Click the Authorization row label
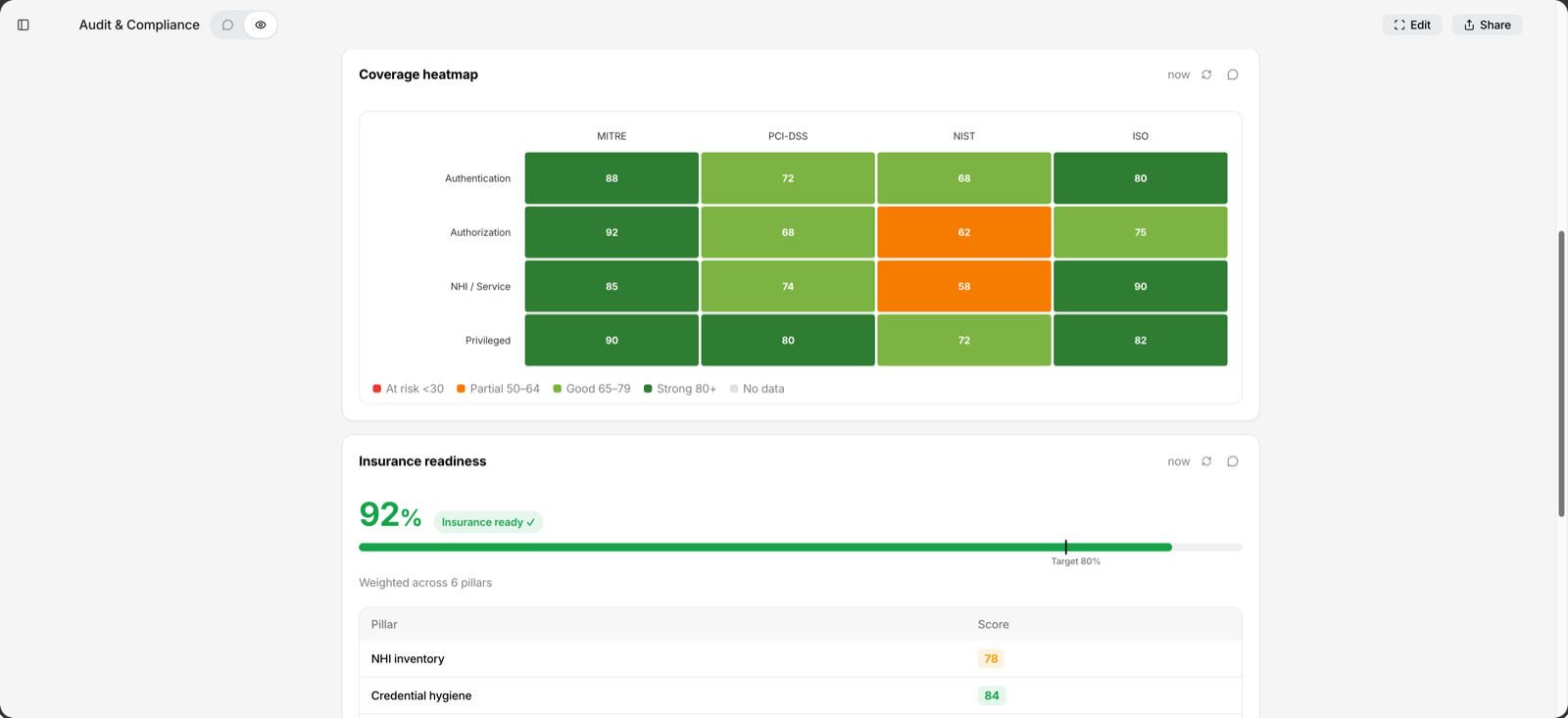The height and width of the screenshot is (718, 1568). [x=480, y=232]
